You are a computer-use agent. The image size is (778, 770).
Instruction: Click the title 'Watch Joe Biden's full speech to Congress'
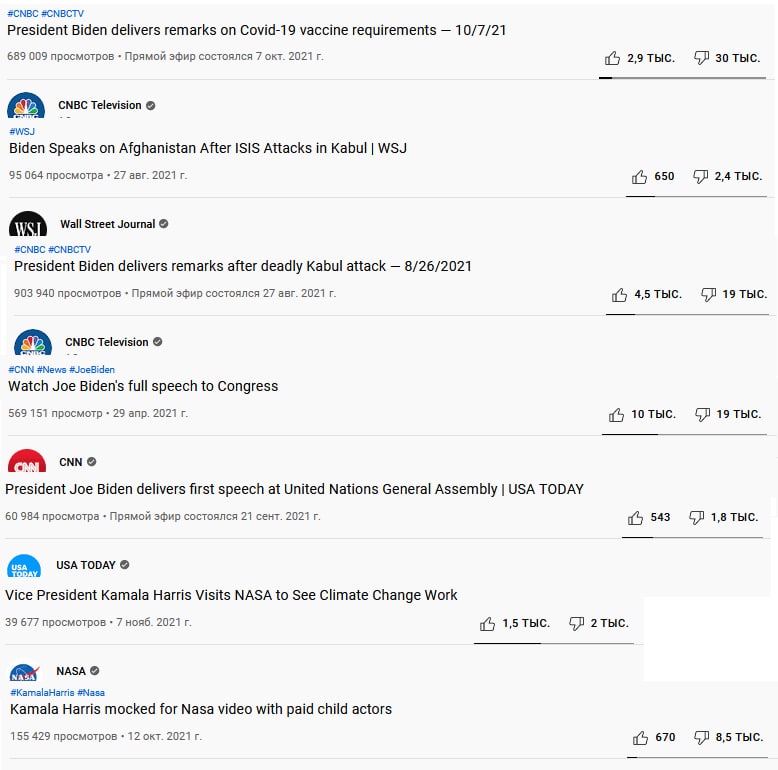(143, 386)
